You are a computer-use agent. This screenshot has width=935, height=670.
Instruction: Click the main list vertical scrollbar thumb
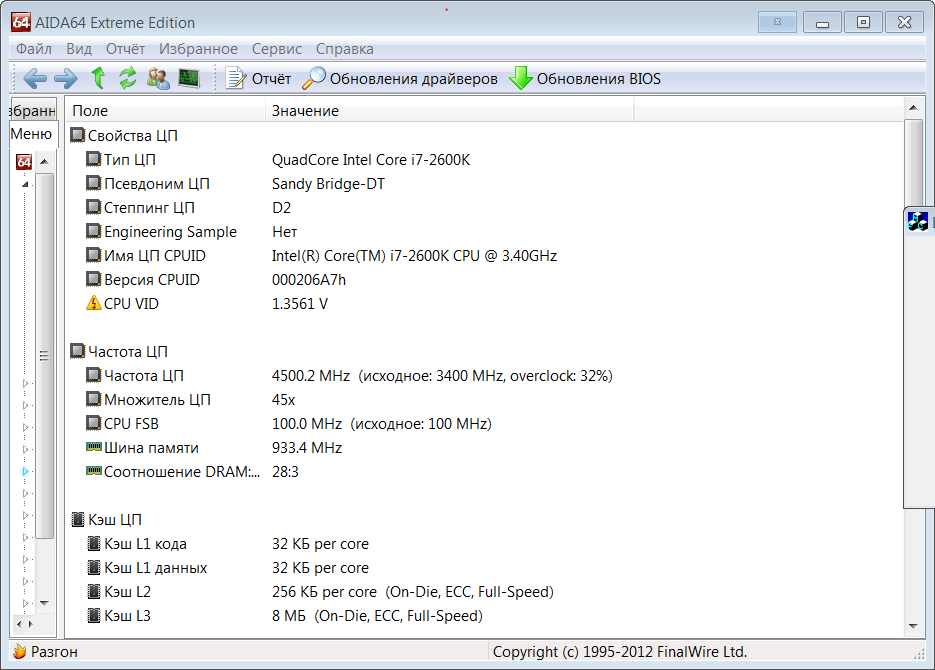tap(913, 162)
